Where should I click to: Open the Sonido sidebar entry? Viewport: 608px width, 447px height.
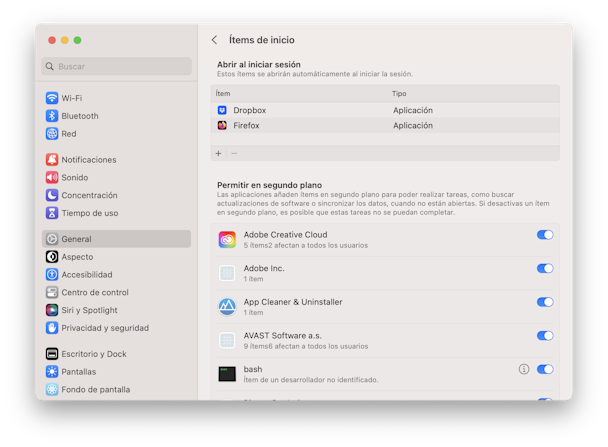[116, 178]
